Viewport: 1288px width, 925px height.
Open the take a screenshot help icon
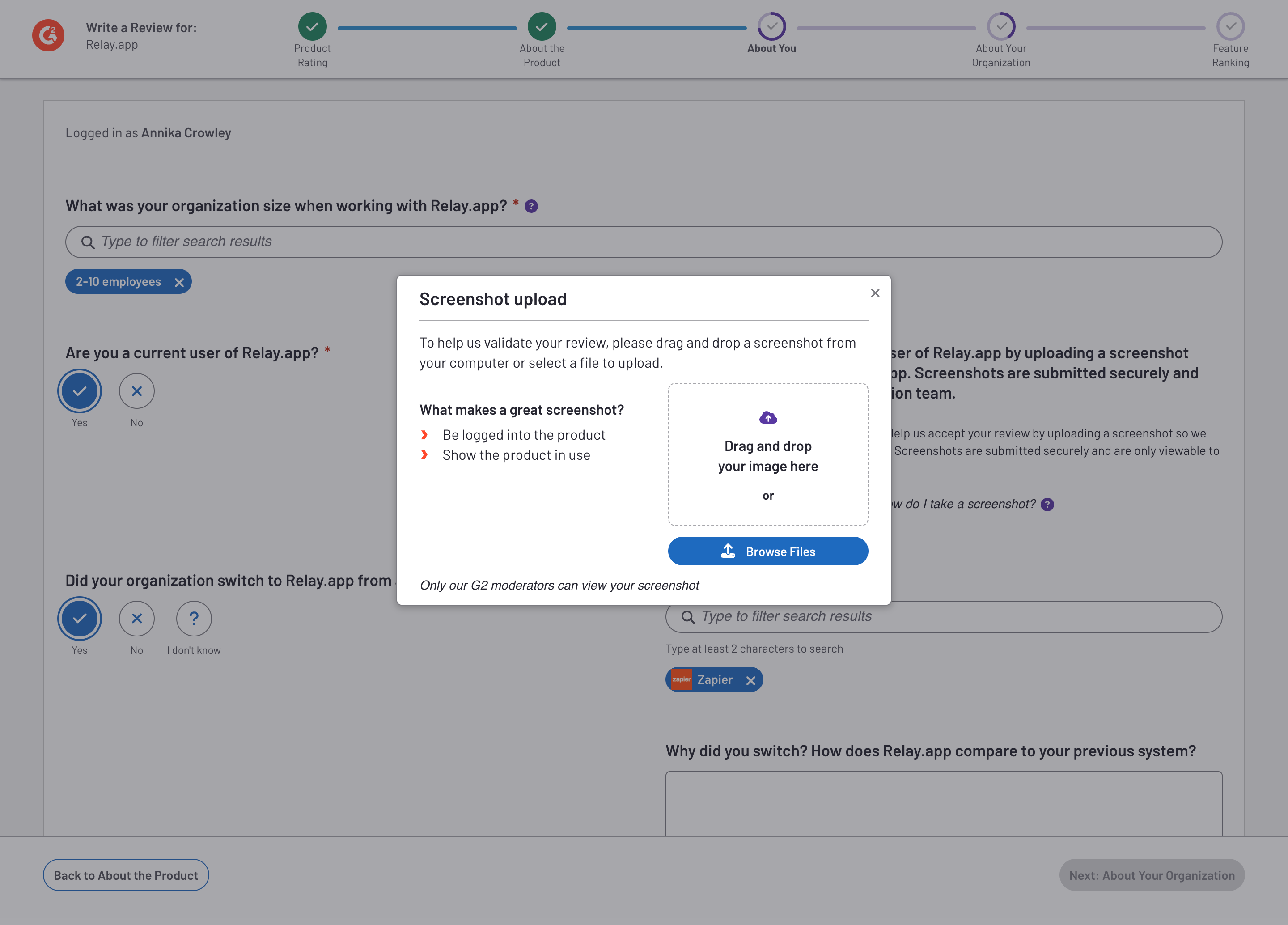[1047, 504]
